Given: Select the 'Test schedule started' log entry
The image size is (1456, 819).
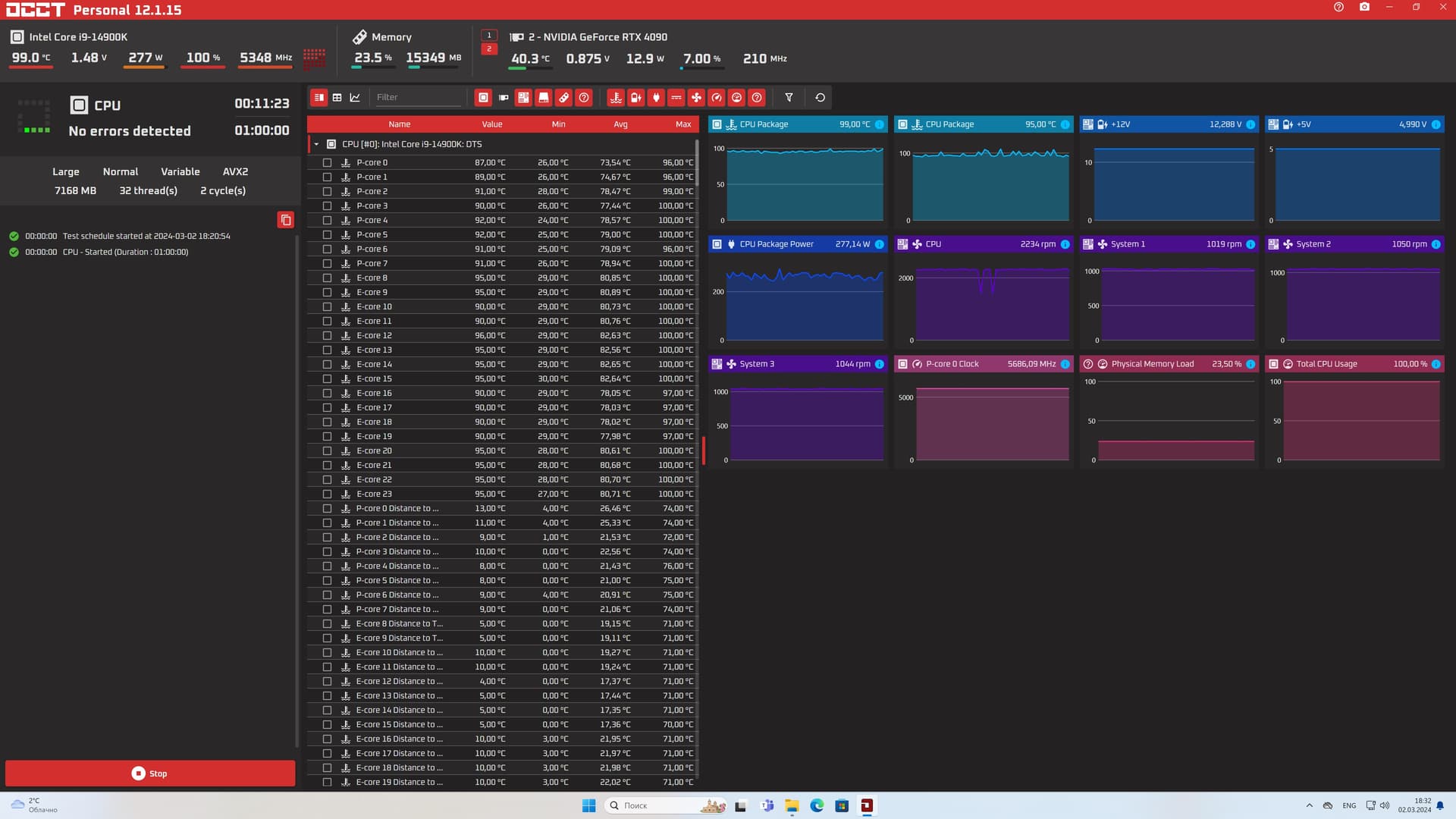Looking at the screenshot, I should point(146,236).
